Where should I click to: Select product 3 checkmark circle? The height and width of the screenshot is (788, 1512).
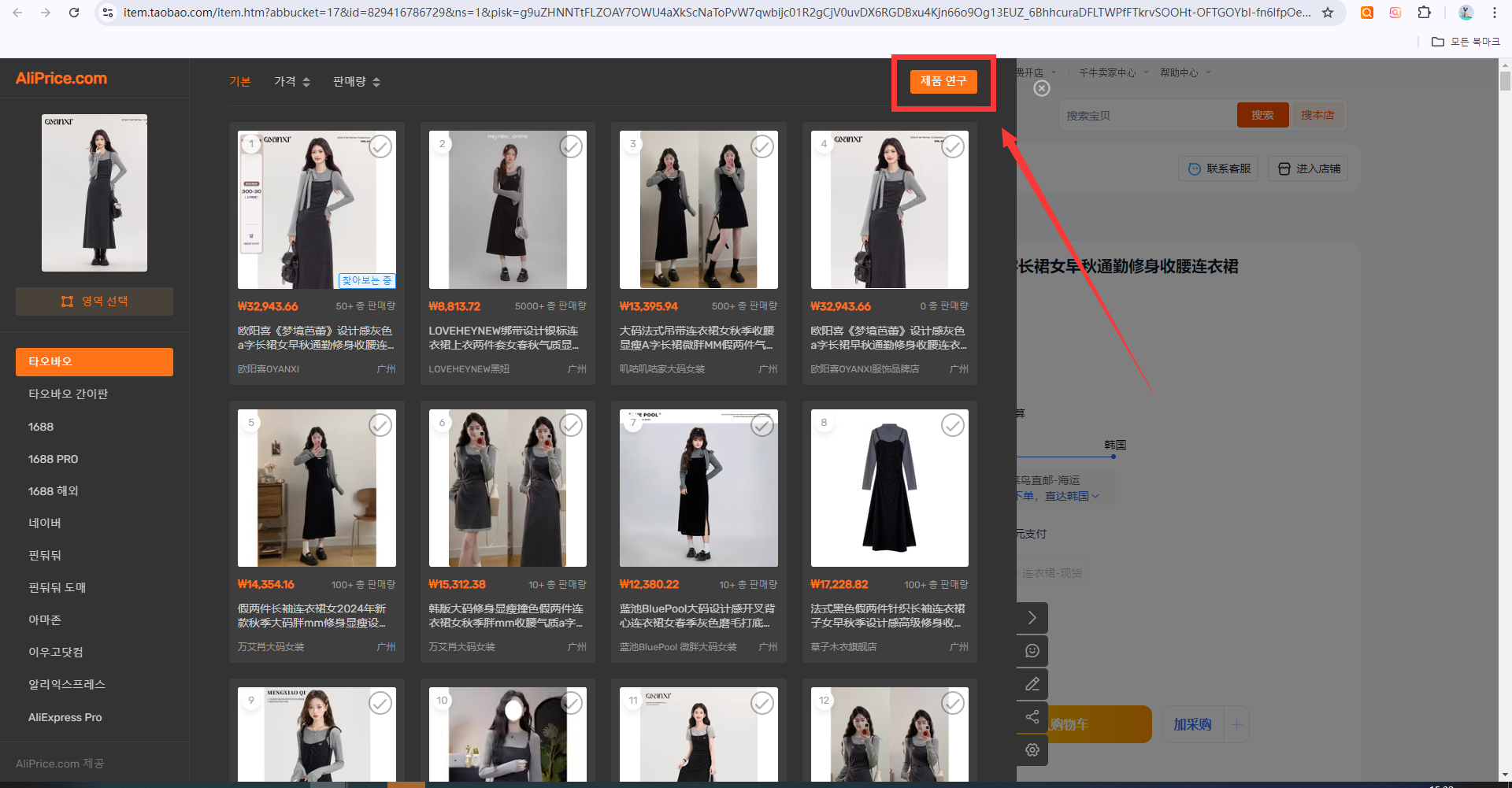[x=762, y=146]
